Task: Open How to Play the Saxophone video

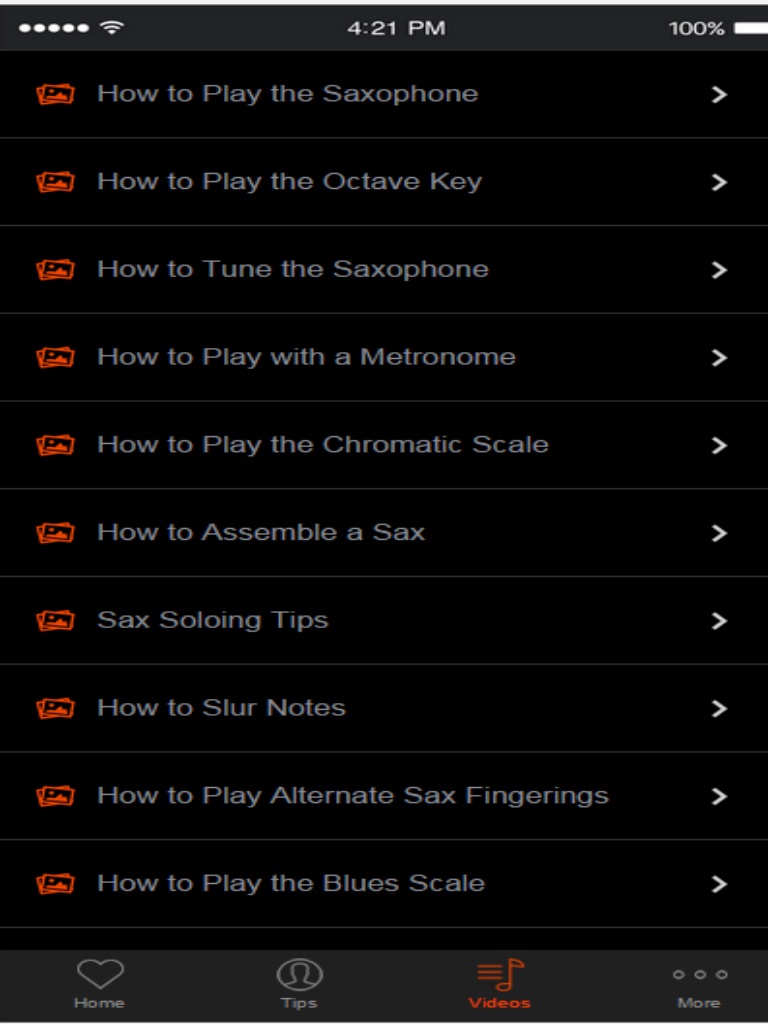Action: click(287, 94)
